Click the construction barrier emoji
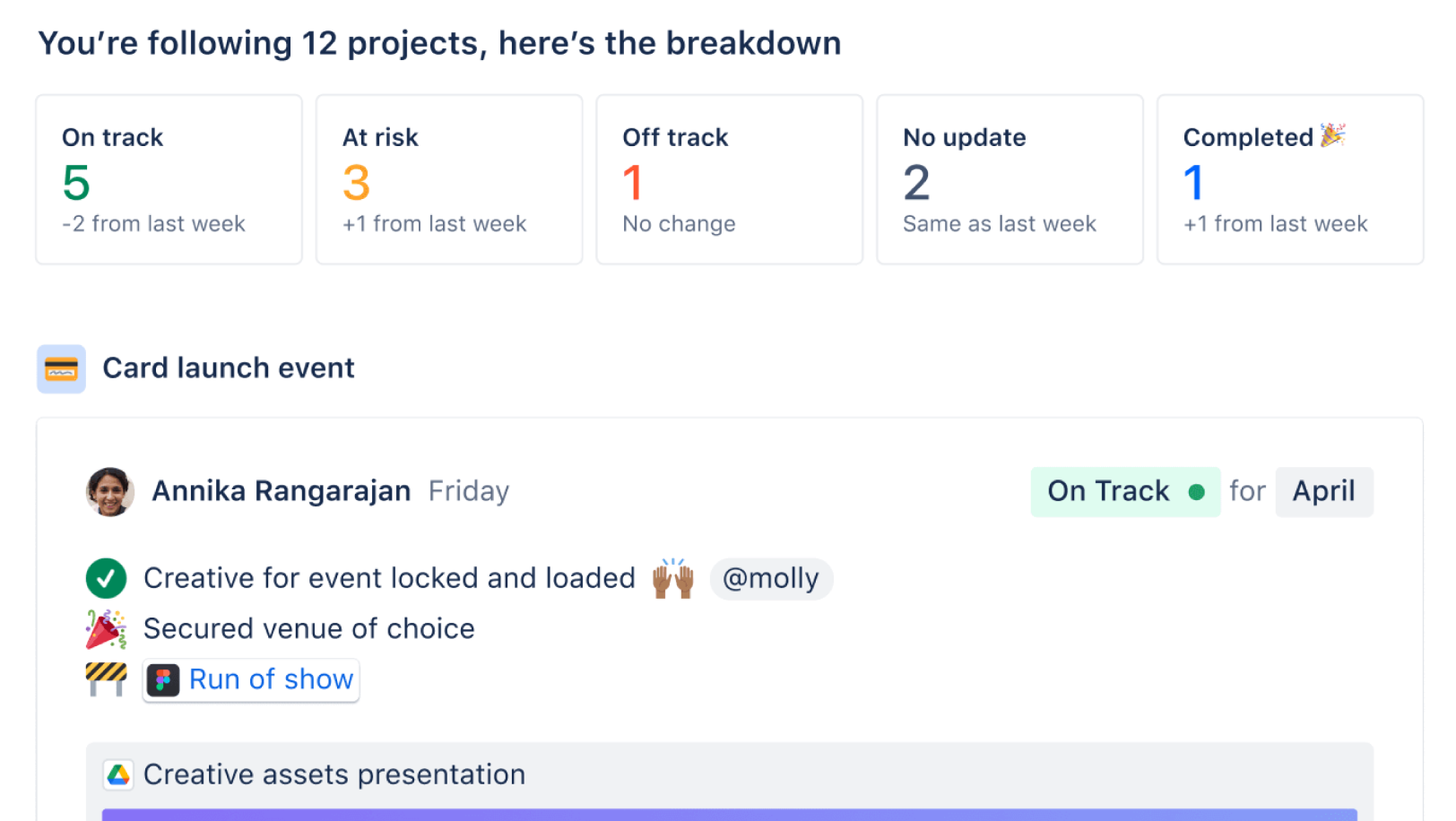This screenshot has width=1456, height=821. [106, 679]
